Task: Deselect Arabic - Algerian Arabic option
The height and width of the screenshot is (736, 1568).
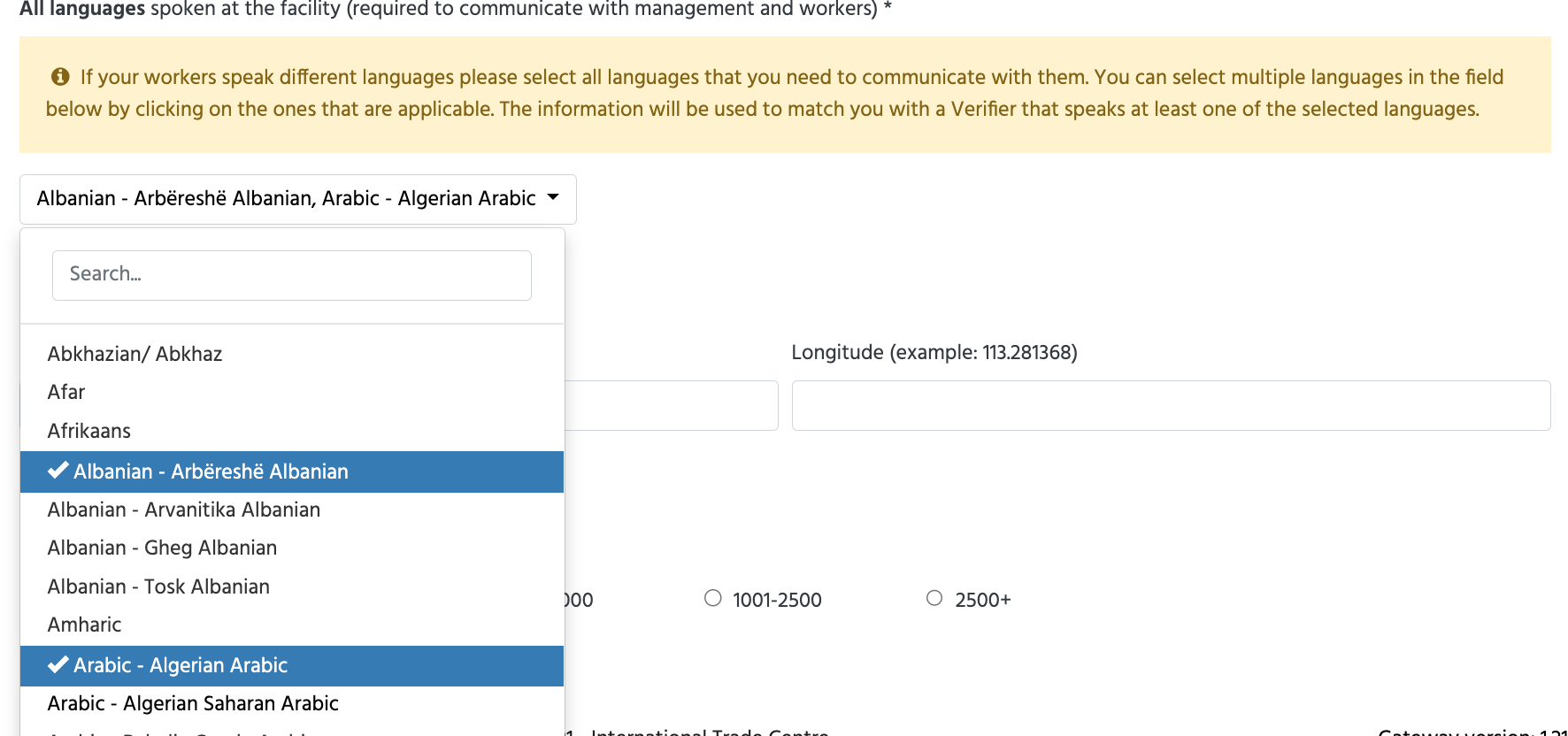Action: coord(181,665)
